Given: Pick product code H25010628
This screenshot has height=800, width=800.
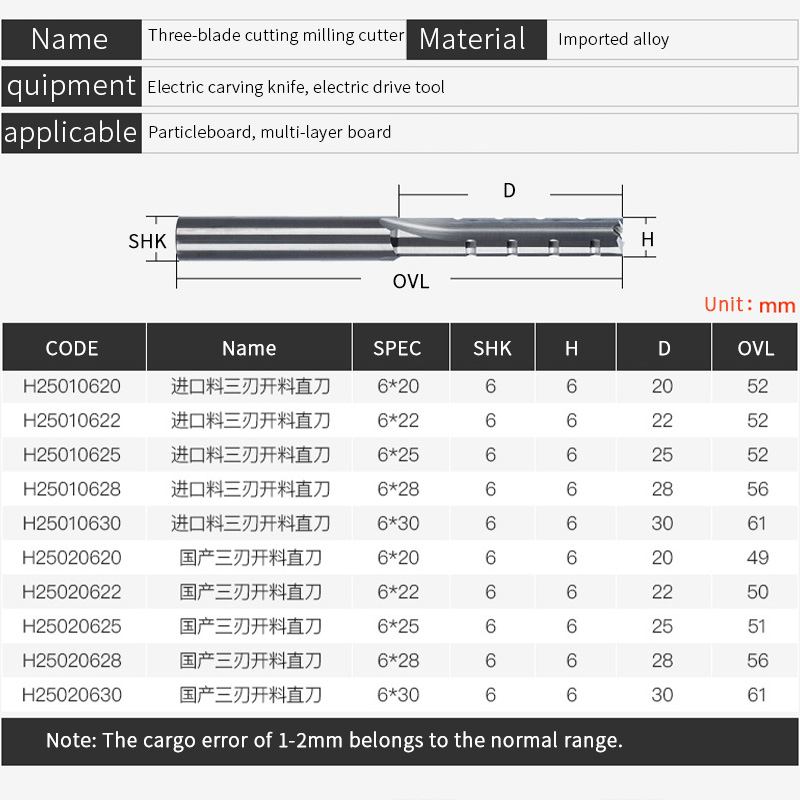Looking at the screenshot, I should pyautogui.click(x=71, y=489).
